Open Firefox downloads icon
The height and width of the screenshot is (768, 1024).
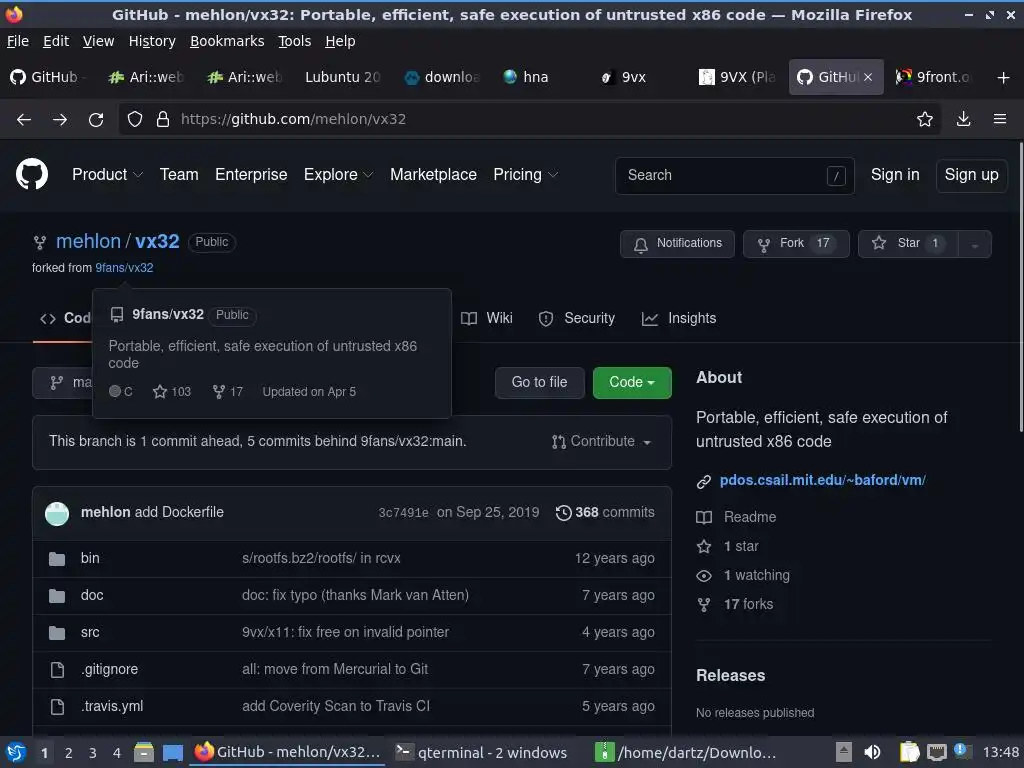tap(963, 119)
